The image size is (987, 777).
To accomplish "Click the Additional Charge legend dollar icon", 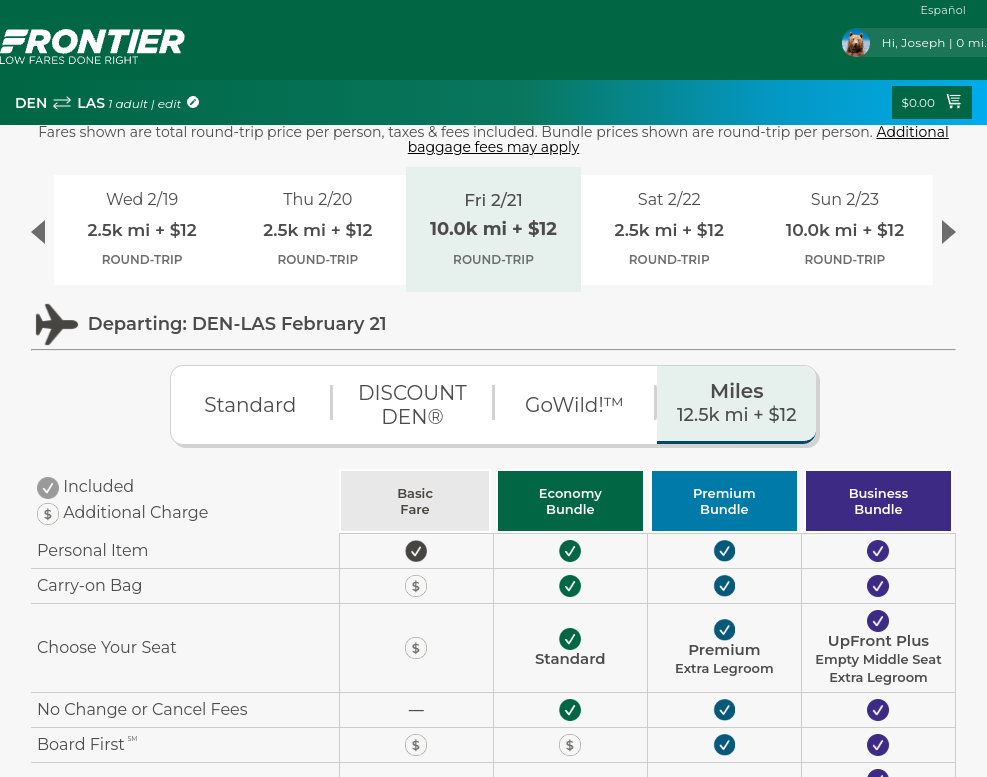I will [48, 514].
